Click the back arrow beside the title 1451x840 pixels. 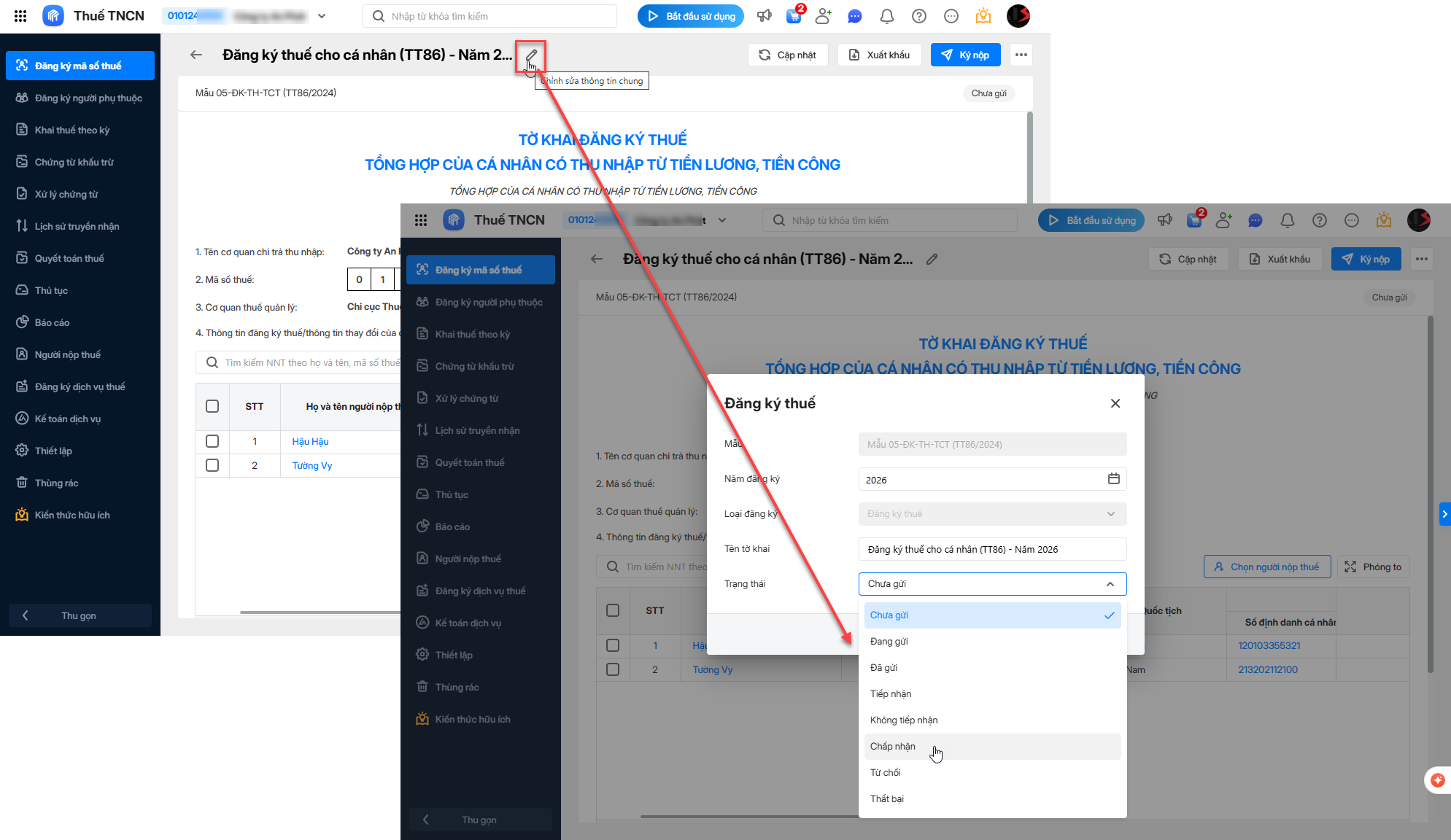[196, 55]
